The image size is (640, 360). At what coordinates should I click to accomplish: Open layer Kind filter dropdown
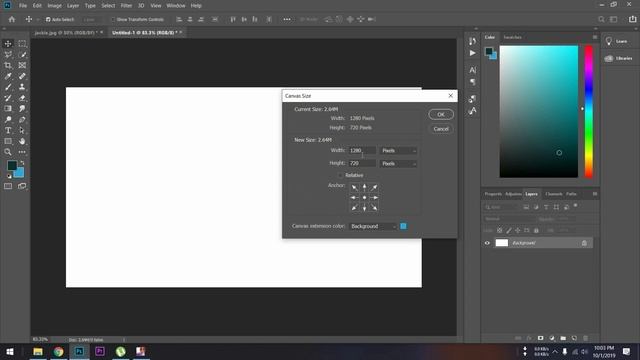[x=502, y=207]
